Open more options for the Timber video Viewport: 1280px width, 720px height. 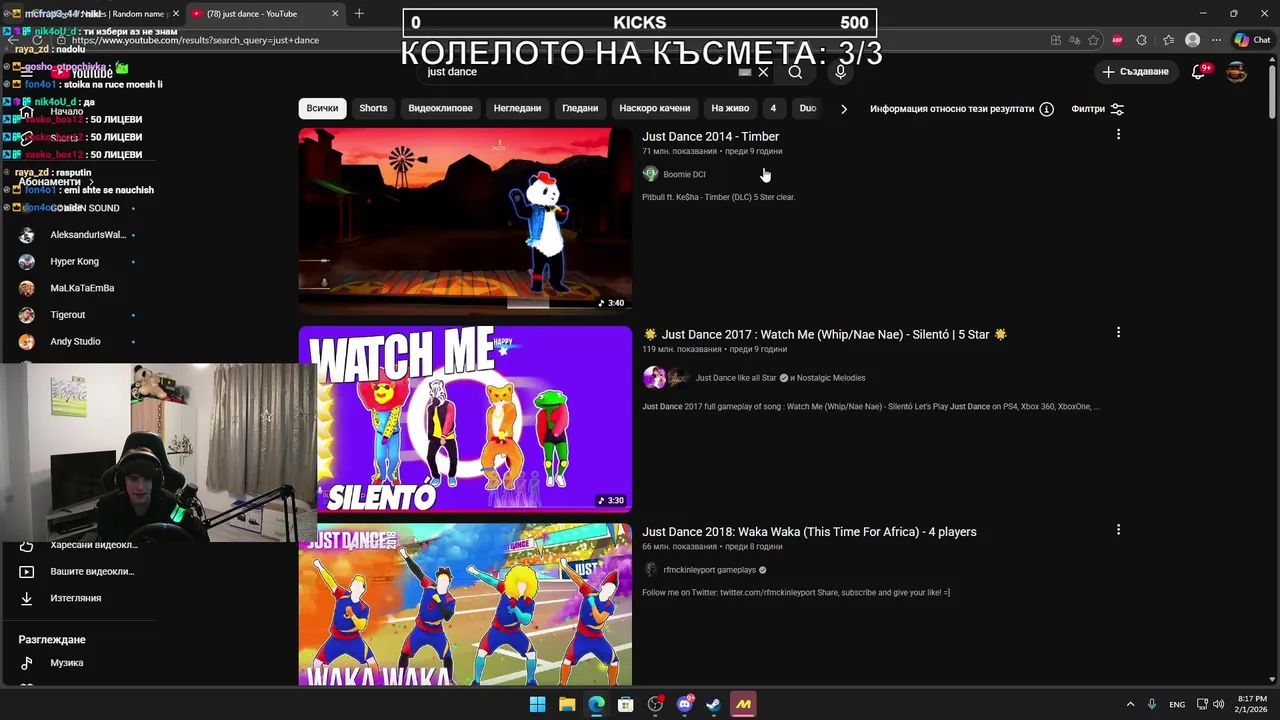tap(1118, 134)
